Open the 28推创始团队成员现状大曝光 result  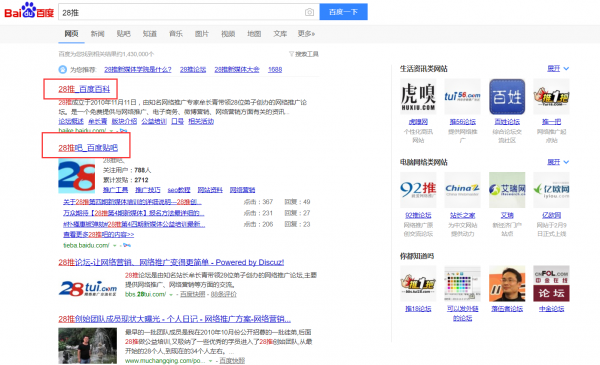click(x=174, y=319)
